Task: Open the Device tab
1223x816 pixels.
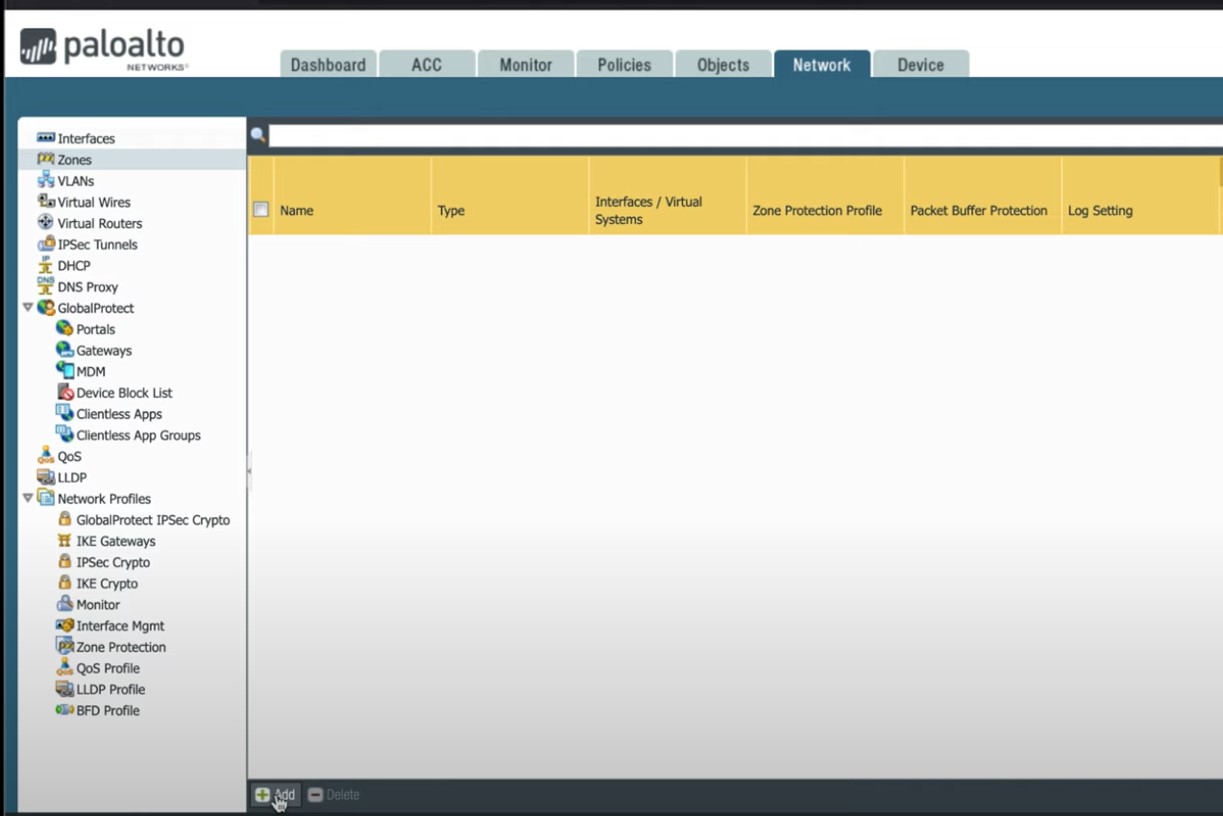Action: click(x=920, y=64)
